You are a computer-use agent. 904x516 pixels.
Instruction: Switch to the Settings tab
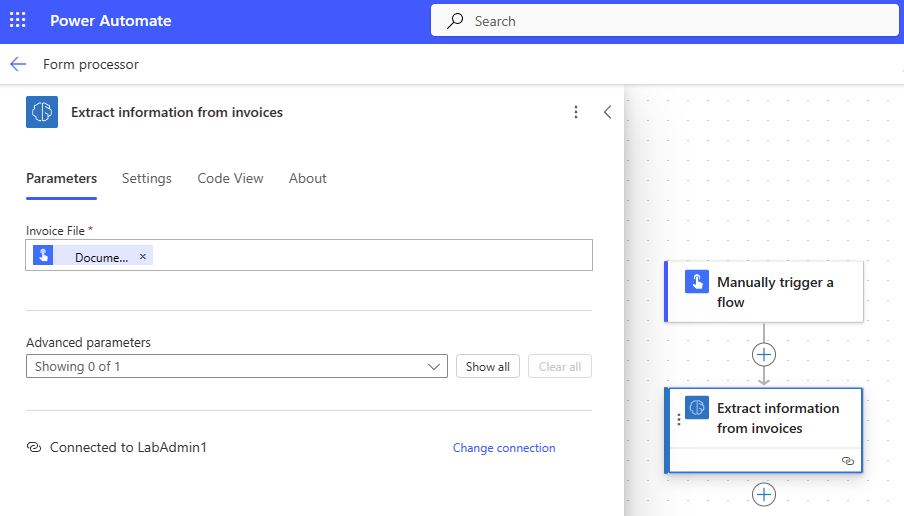coord(146,179)
